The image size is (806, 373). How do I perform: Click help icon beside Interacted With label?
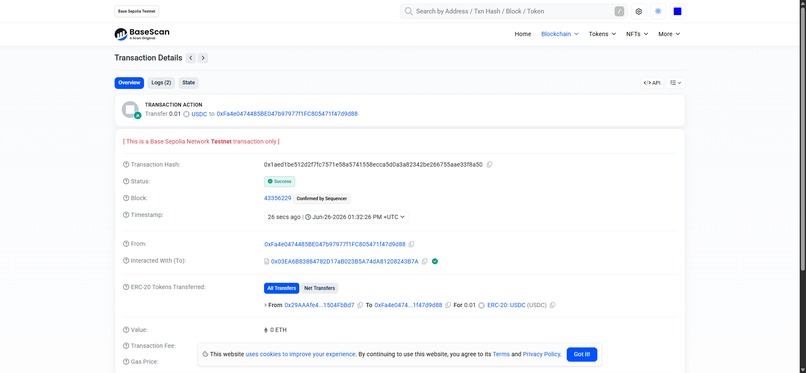point(126,261)
